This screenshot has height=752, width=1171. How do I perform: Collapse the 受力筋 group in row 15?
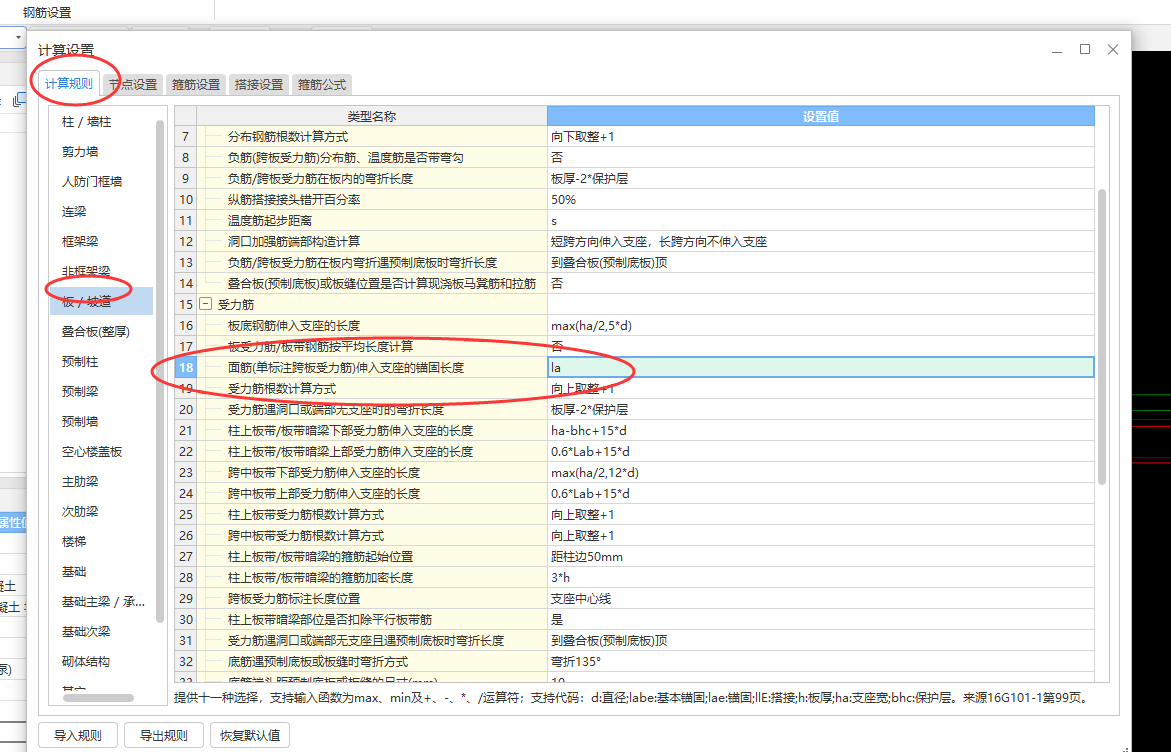point(205,305)
